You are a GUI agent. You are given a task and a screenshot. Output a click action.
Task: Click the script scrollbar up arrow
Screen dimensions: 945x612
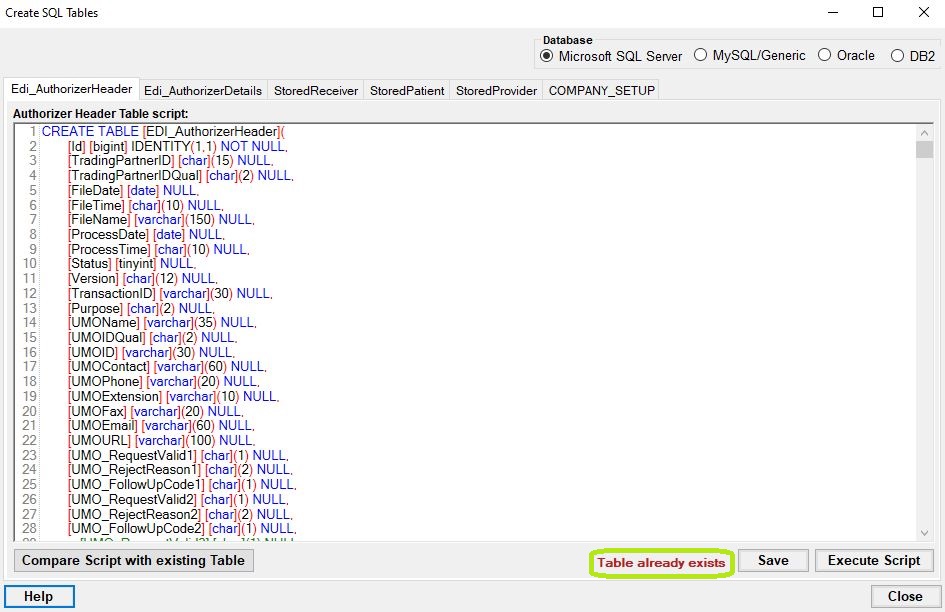(924, 132)
